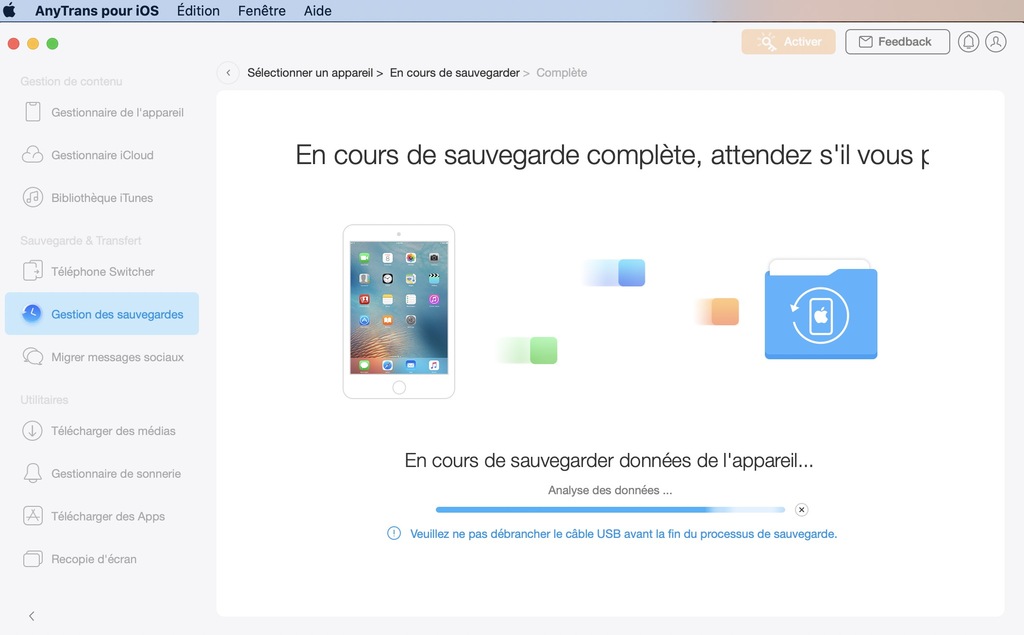Click the Gestion des sauvegardes clock icon
The width and height of the screenshot is (1024, 635).
tap(31, 314)
